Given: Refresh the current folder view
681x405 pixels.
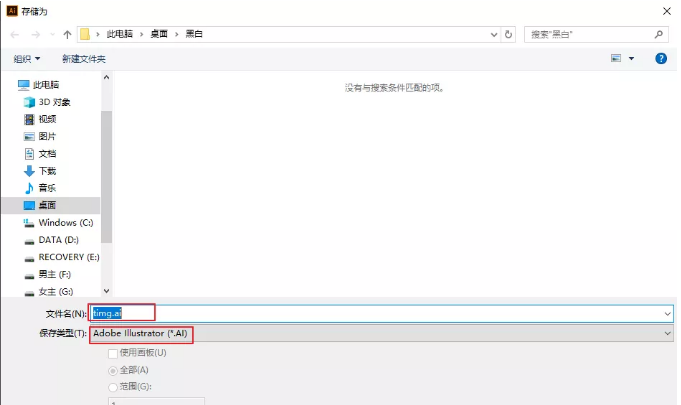Looking at the screenshot, I should (509, 34).
